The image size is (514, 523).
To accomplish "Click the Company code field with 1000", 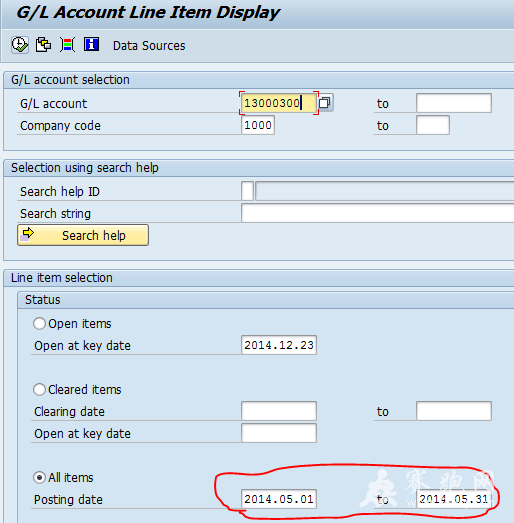I will point(258,125).
